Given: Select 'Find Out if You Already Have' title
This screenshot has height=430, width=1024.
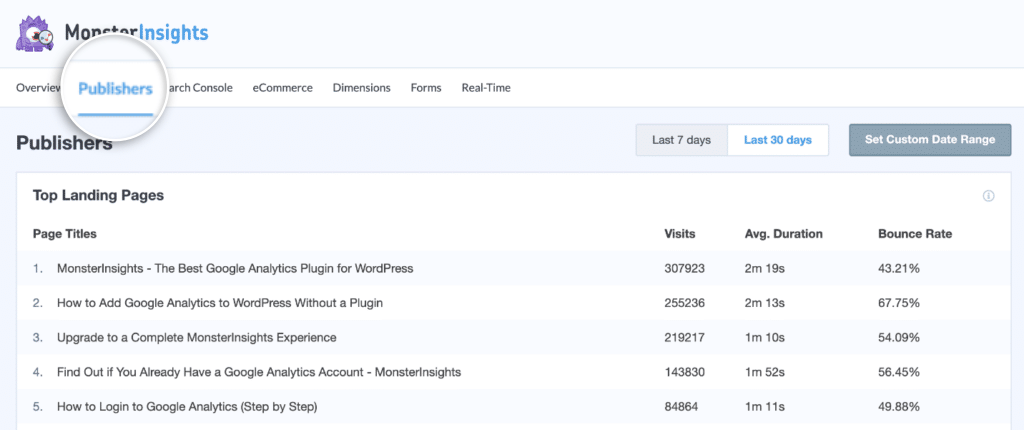Looking at the screenshot, I should pyautogui.click(x=259, y=372).
